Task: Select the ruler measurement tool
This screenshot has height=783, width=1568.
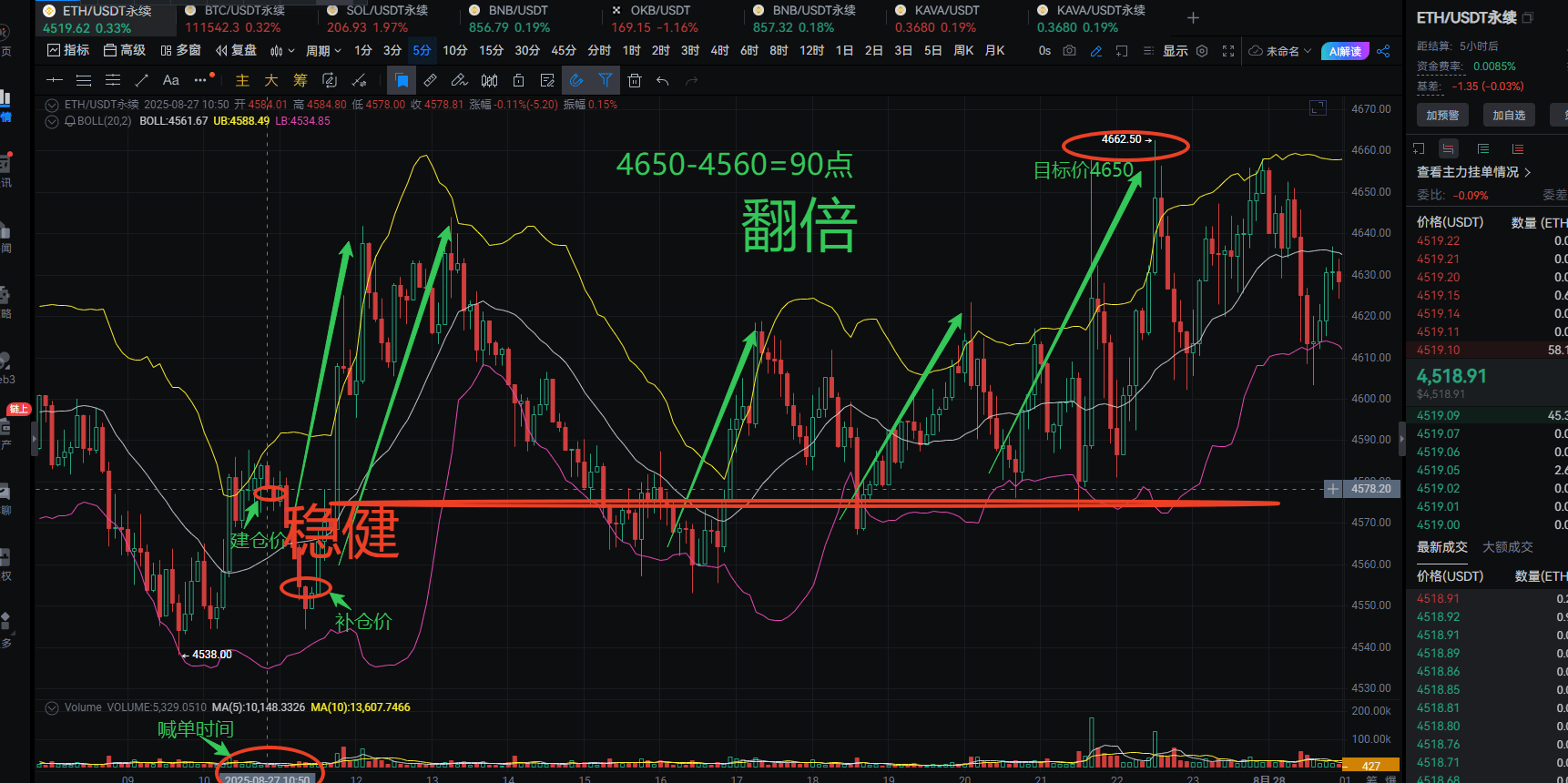Action: tap(431, 80)
